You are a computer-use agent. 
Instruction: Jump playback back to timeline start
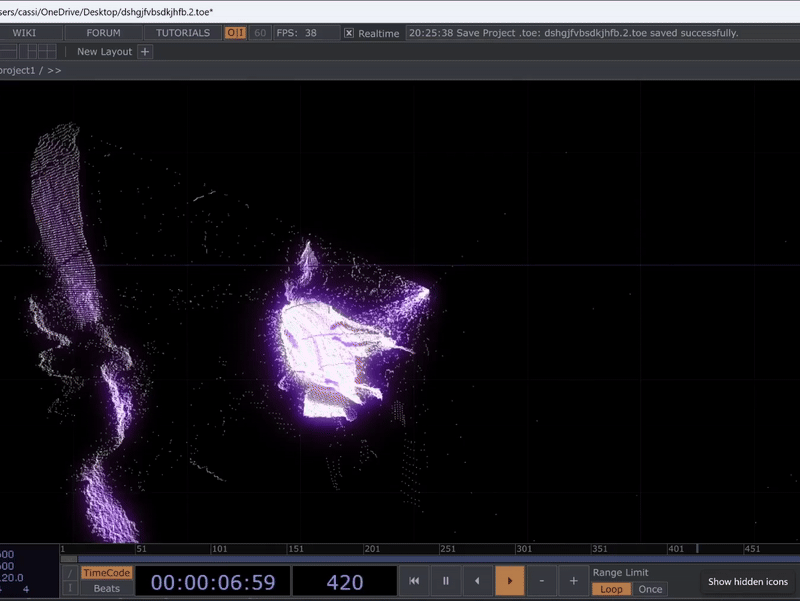(415, 578)
